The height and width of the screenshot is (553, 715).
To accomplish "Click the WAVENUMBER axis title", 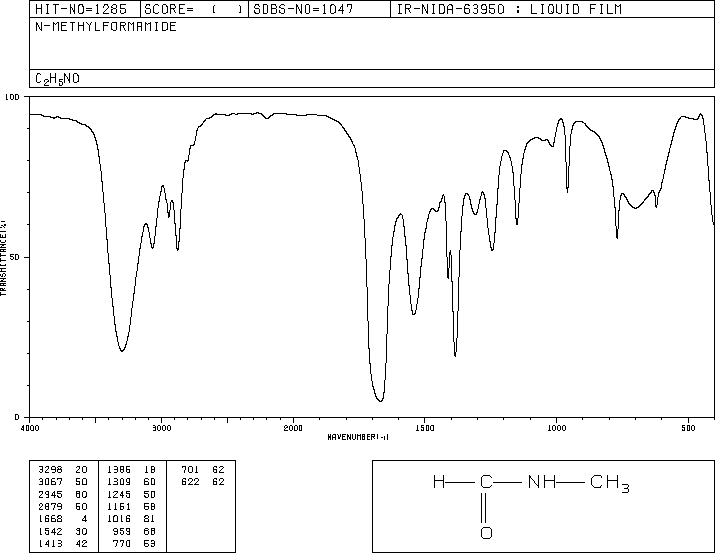I will (358, 437).
